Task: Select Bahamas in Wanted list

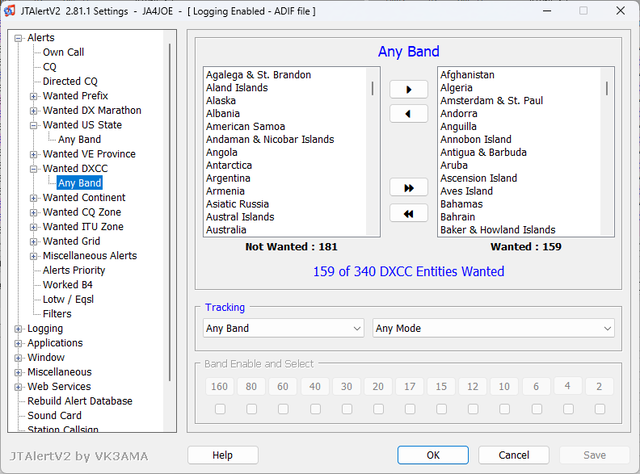Action: [461, 204]
